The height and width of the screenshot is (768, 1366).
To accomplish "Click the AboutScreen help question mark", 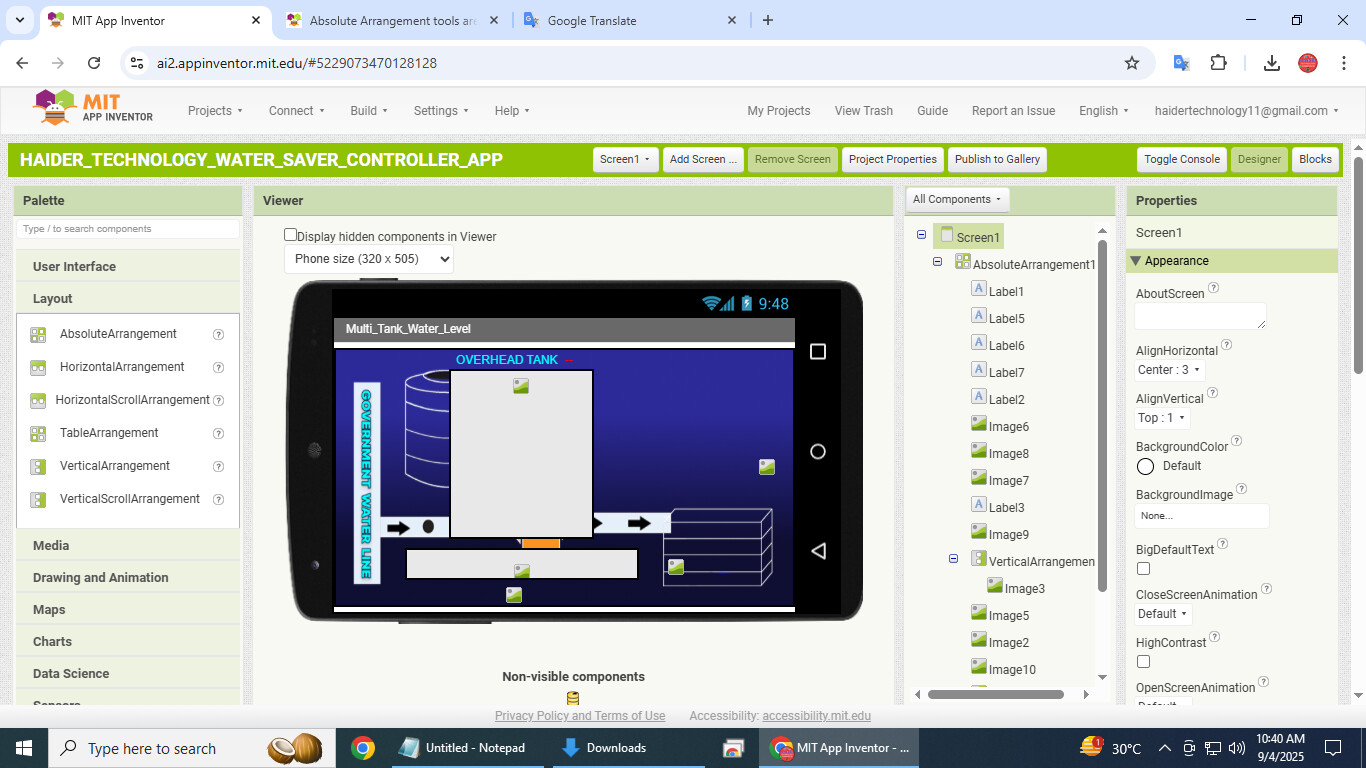I will [1214, 288].
